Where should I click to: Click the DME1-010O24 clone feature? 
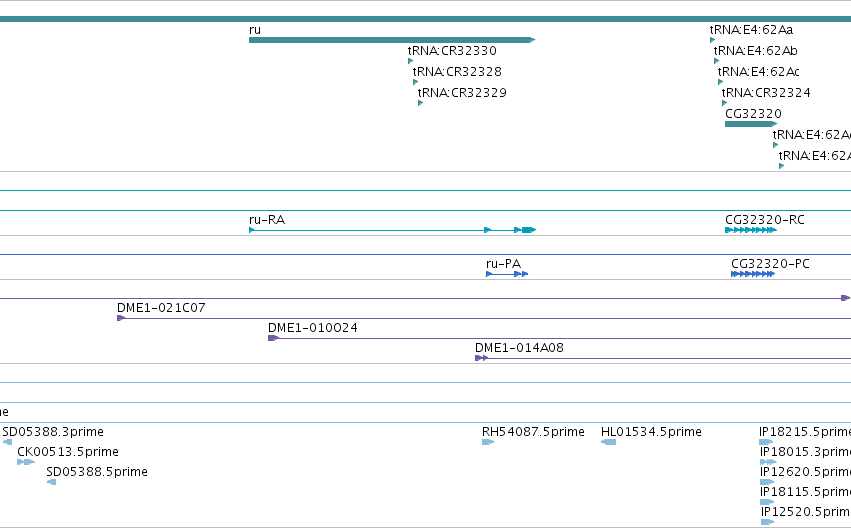point(560,338)
